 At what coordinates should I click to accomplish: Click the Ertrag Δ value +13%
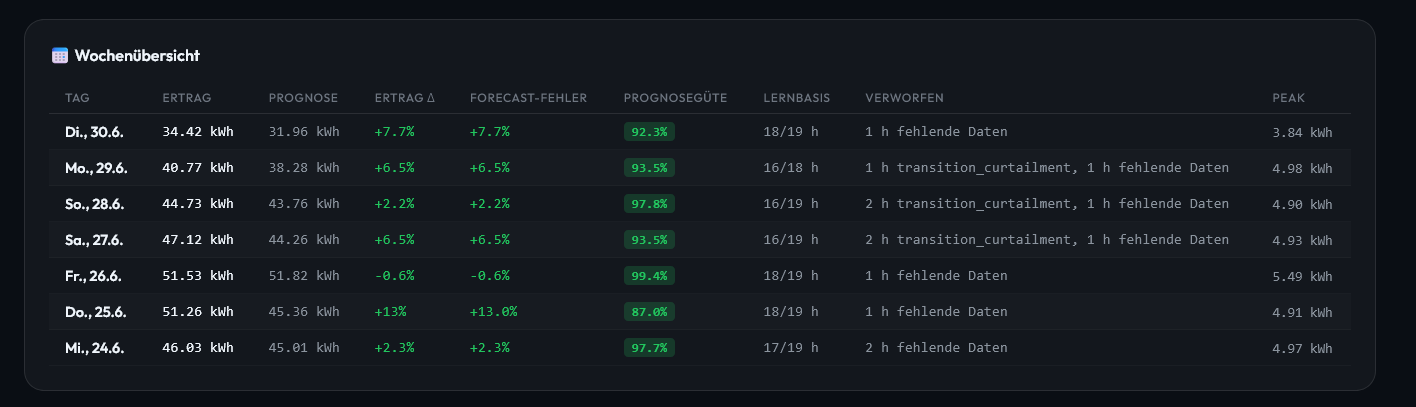(x=390, y=312)
